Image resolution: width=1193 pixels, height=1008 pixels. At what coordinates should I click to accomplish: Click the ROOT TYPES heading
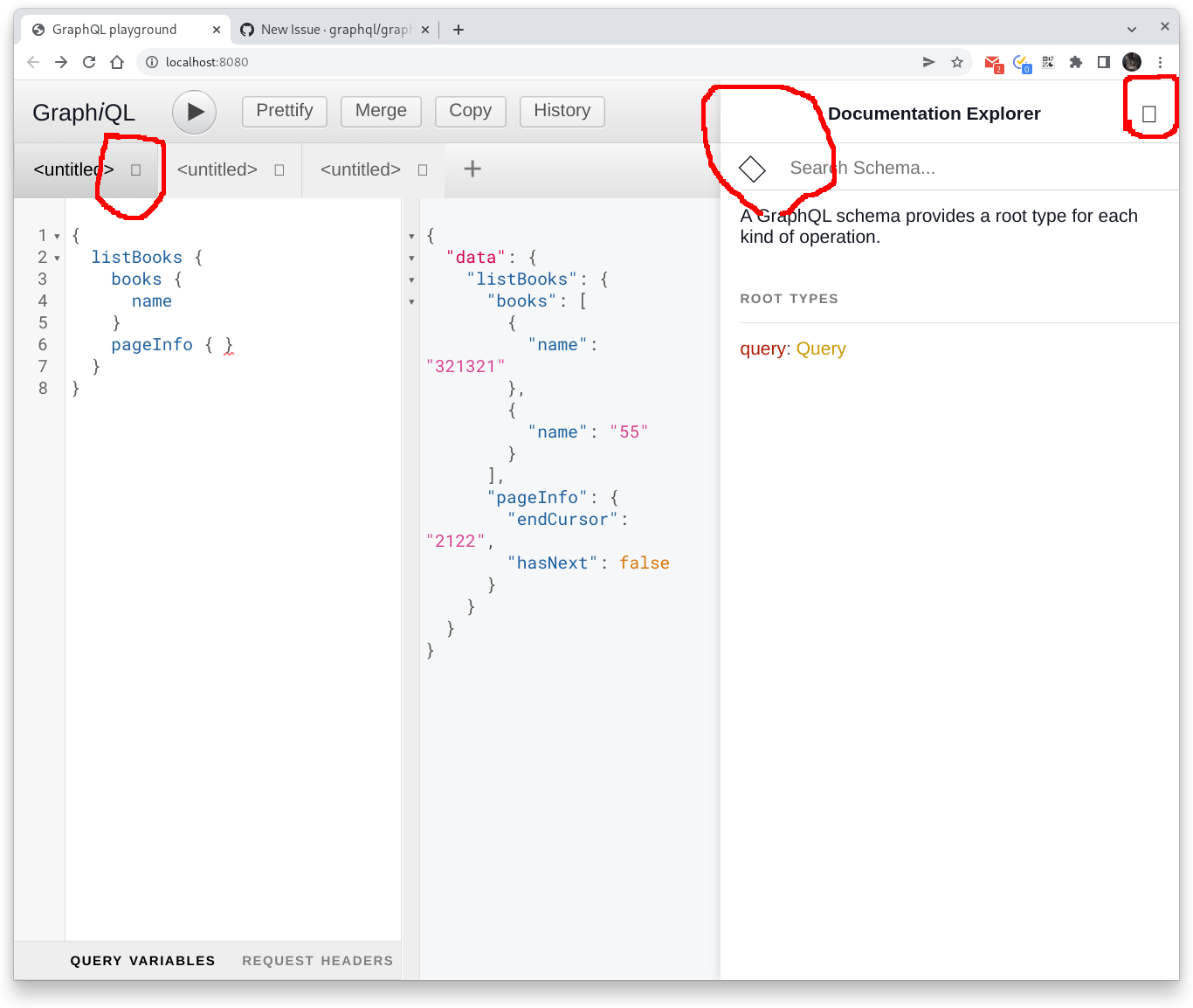pos(790,298)
